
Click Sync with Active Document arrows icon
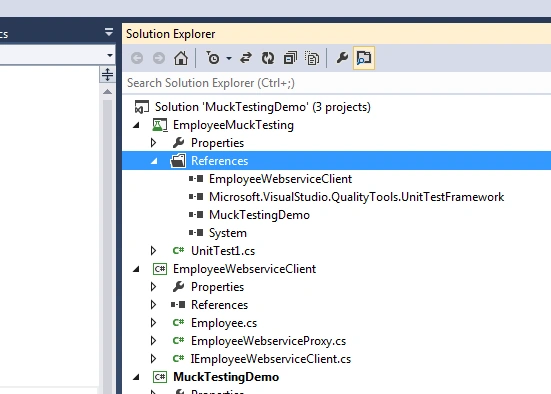point(246,58)
